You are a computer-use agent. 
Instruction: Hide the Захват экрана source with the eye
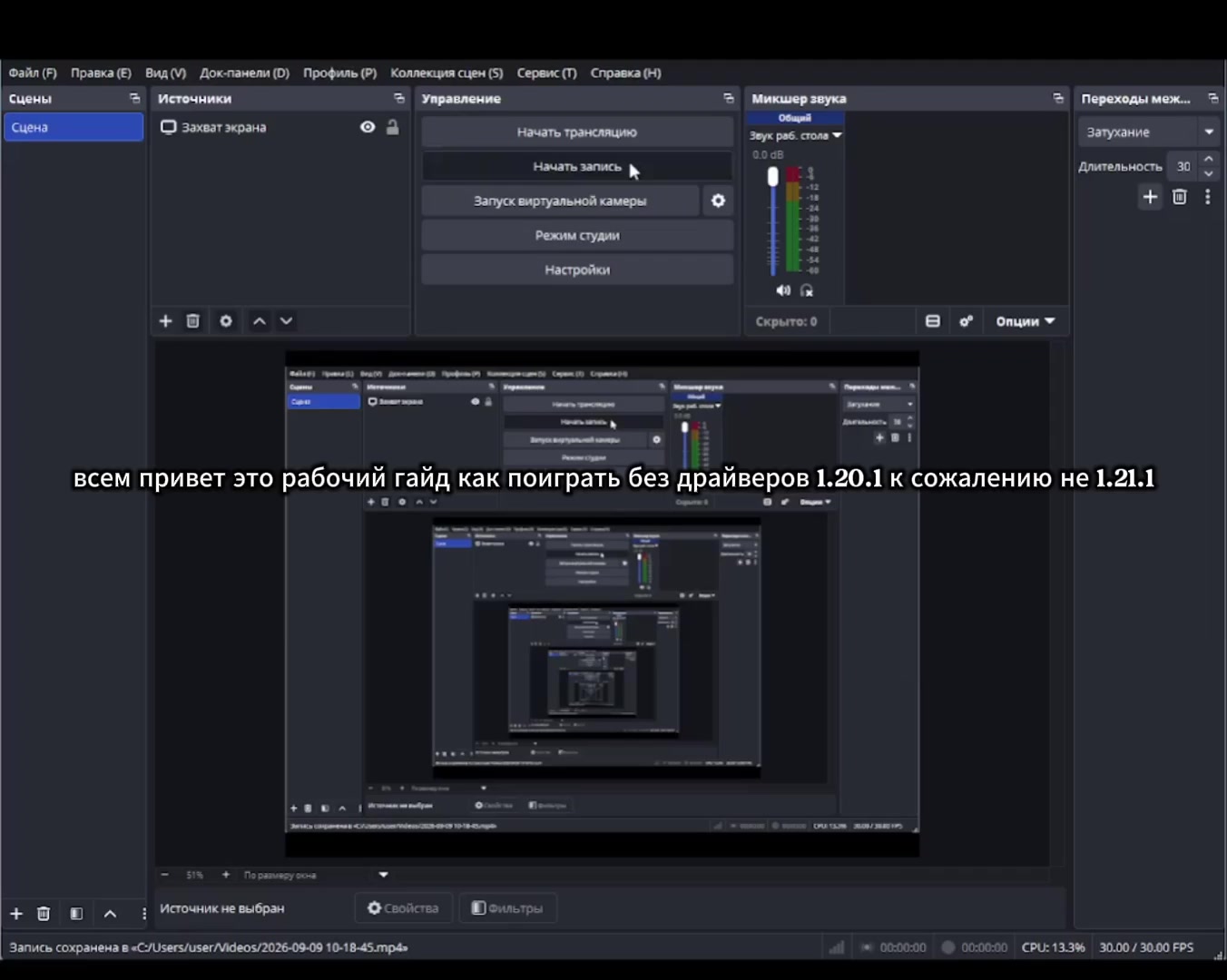coord(368,127)
